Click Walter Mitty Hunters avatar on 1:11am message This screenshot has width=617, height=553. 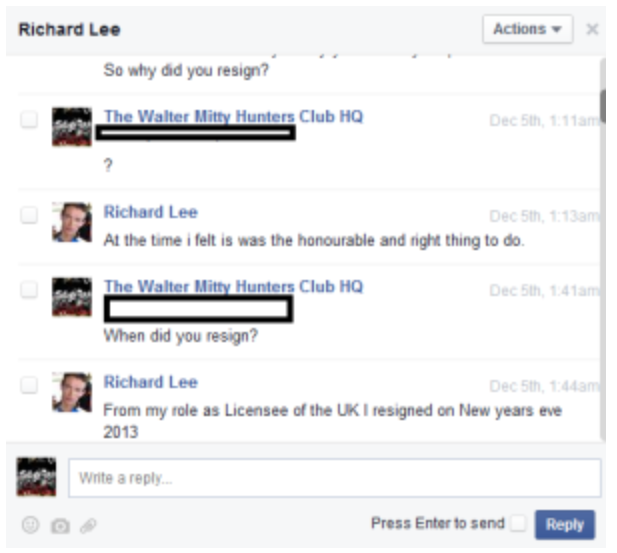click(72, 127)
